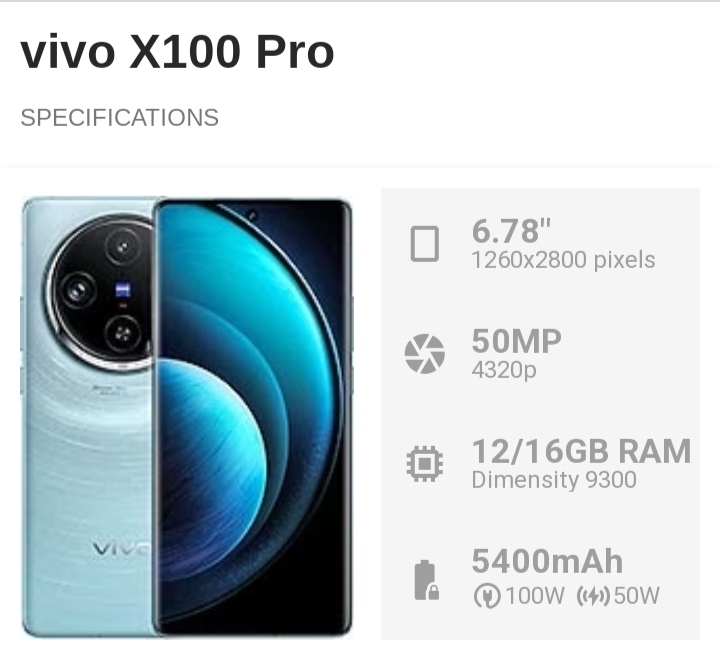Image resolution: width=720 pixels, height=656 pixels.
Task: Click the display size screen icon
Action: pos(424,244)
